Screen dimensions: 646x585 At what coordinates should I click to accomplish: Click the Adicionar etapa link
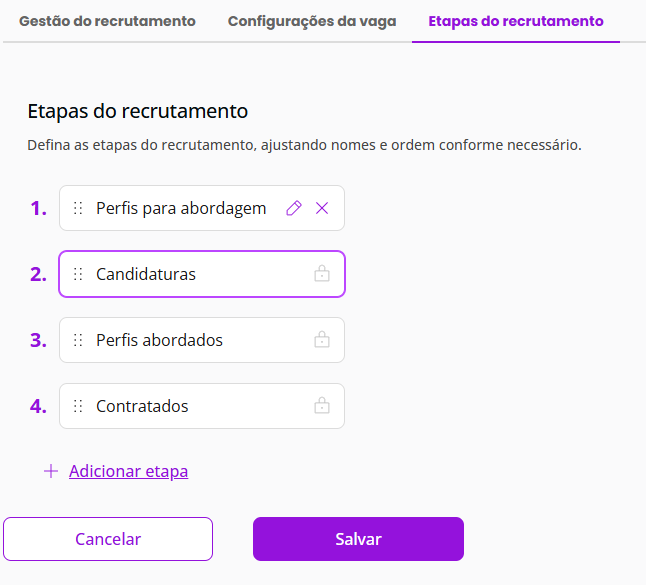pos(128,471)
